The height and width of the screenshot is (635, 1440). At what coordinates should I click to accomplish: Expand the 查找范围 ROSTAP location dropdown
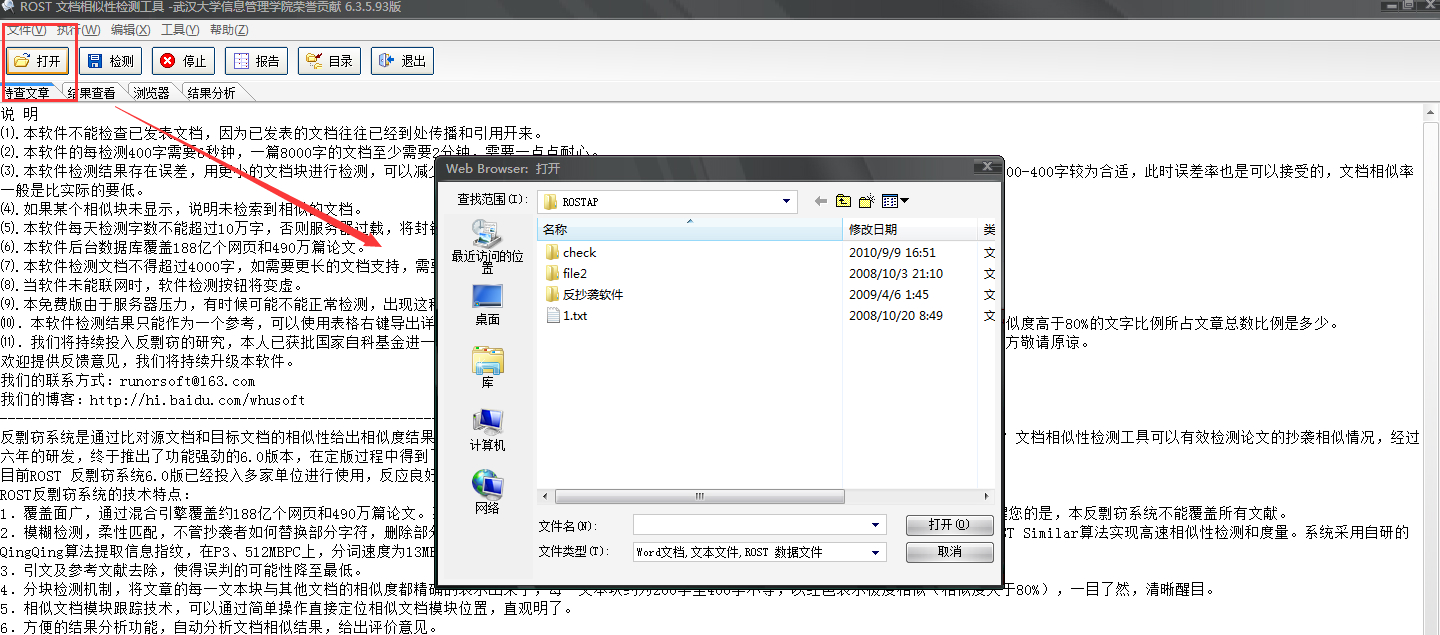click(x=788, y=201)
